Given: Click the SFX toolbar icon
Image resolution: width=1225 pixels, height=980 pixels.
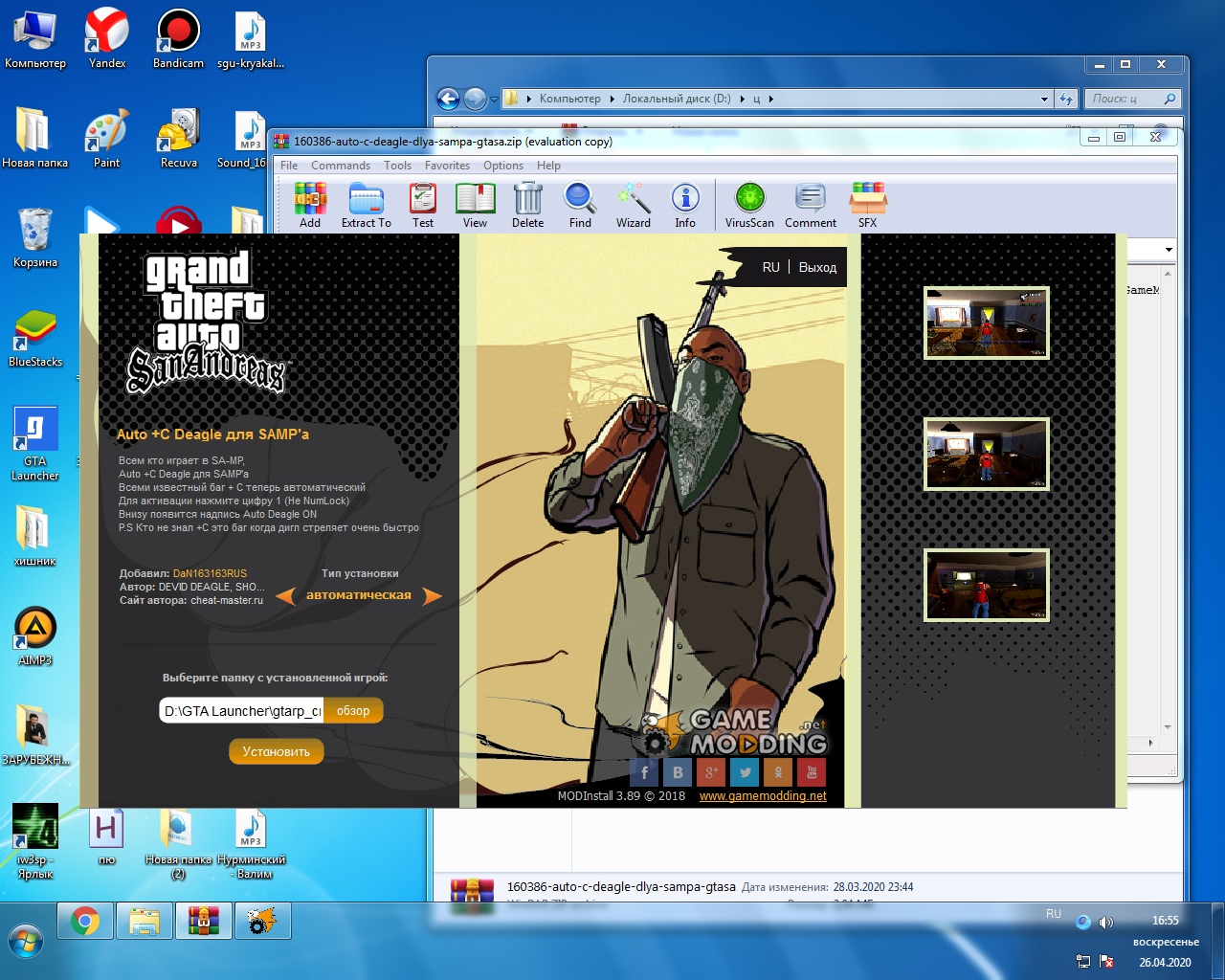Looking at the screenshot, I should tap(868, 205).
